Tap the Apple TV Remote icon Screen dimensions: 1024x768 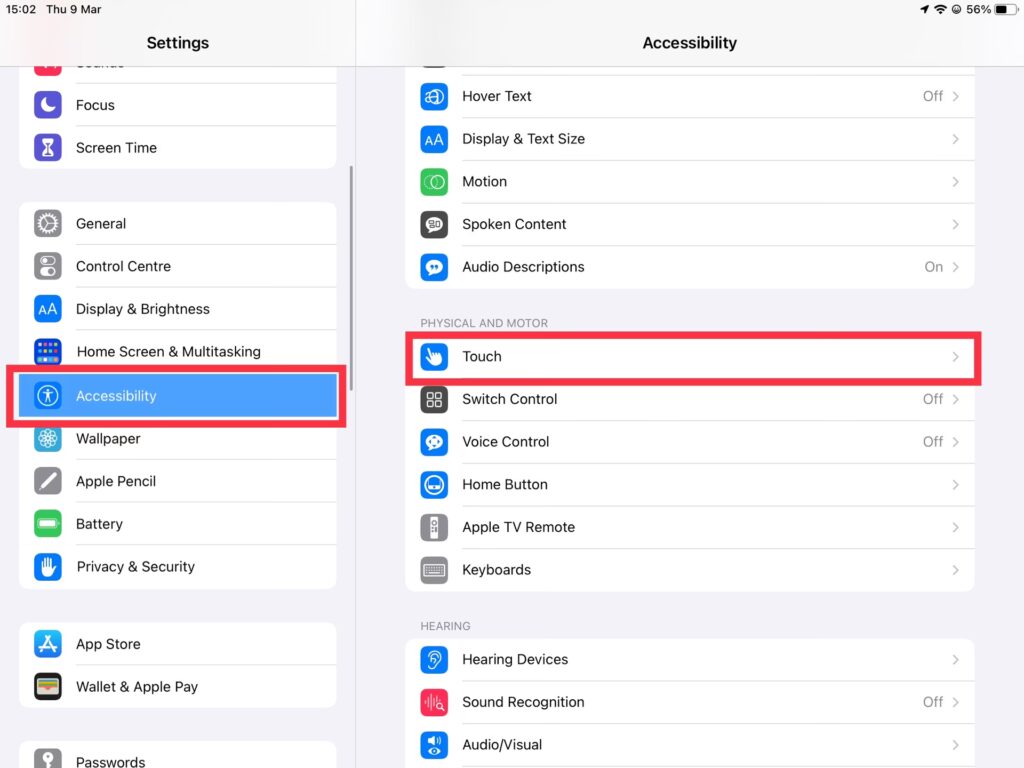[434, 527]
